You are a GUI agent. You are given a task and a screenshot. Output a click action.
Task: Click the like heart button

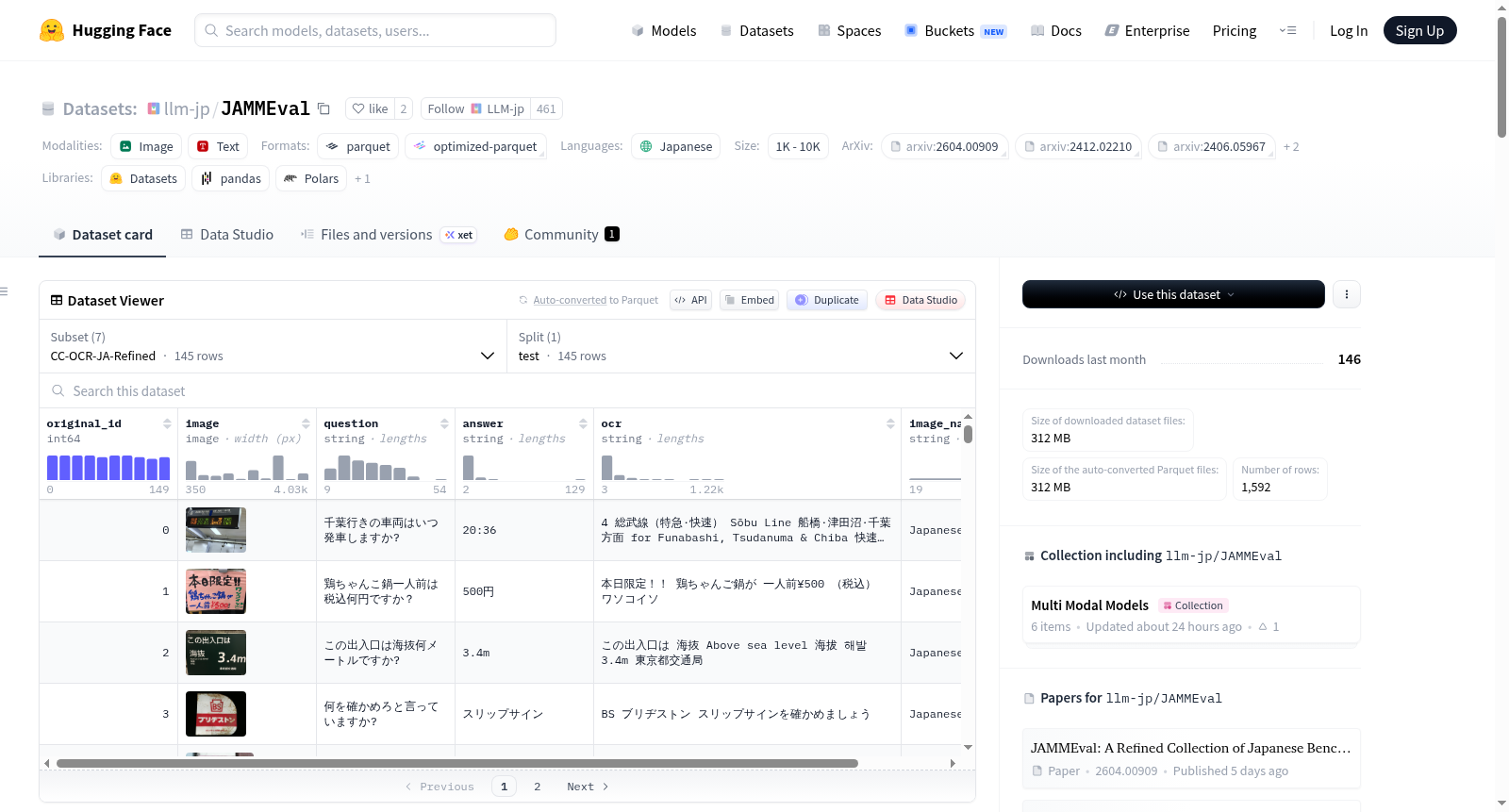pos(370,108)
